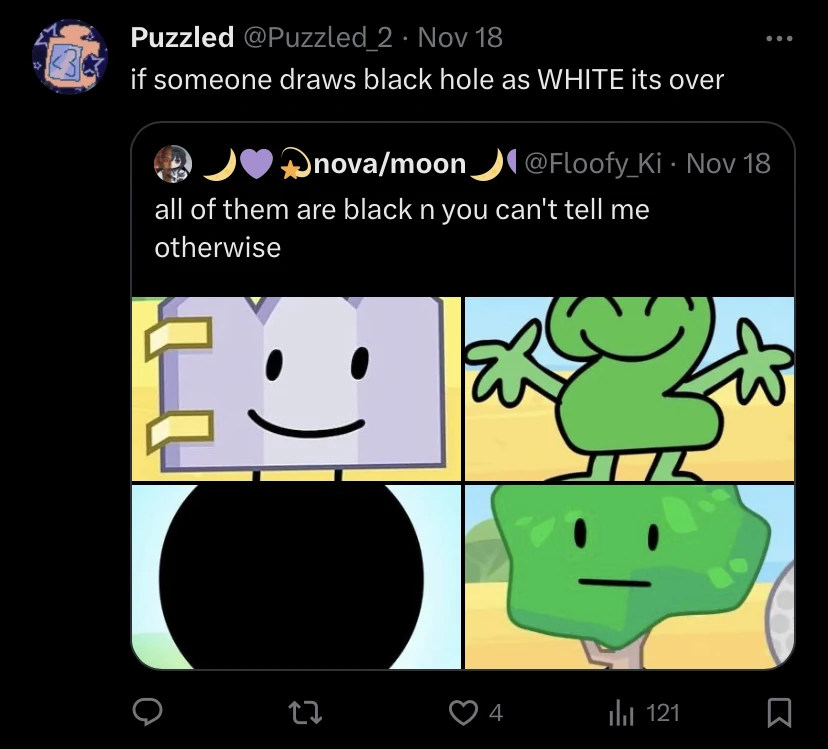Toggle bookmark state for the post
The width and height of the screenshot is (828, 749).
point(780,713)
